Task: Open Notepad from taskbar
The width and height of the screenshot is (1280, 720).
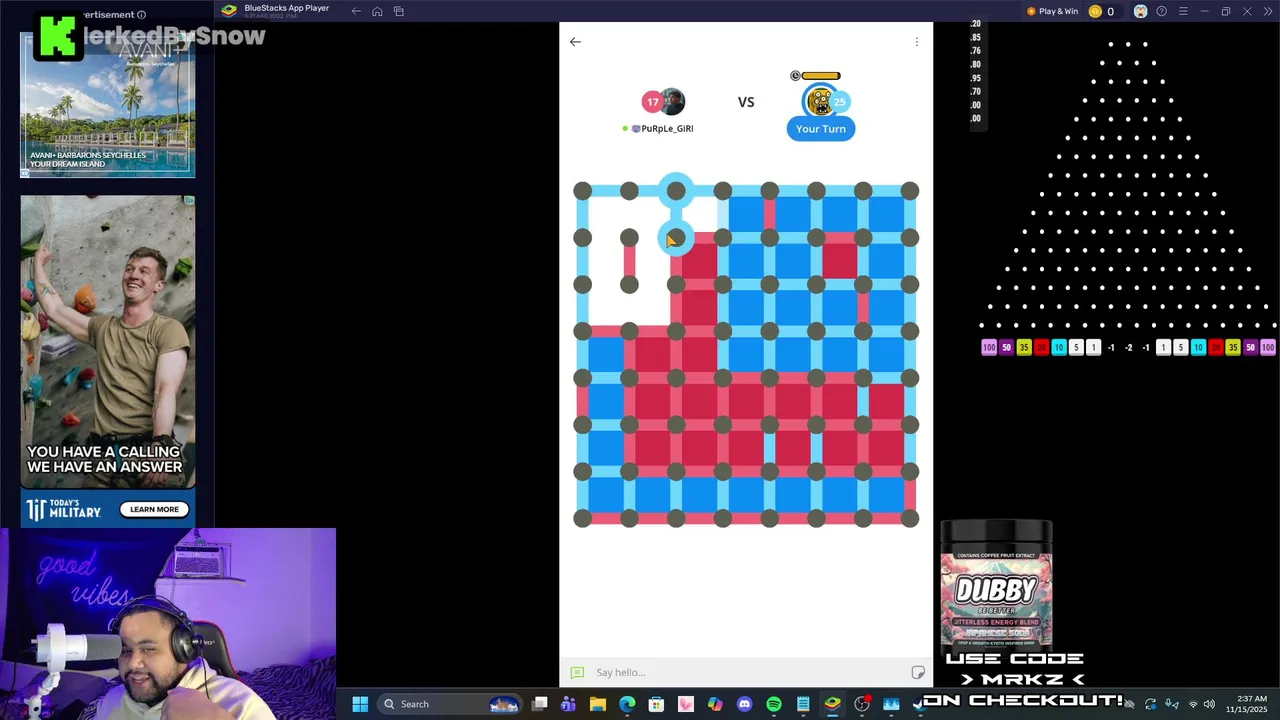Action: click(803, 704)
